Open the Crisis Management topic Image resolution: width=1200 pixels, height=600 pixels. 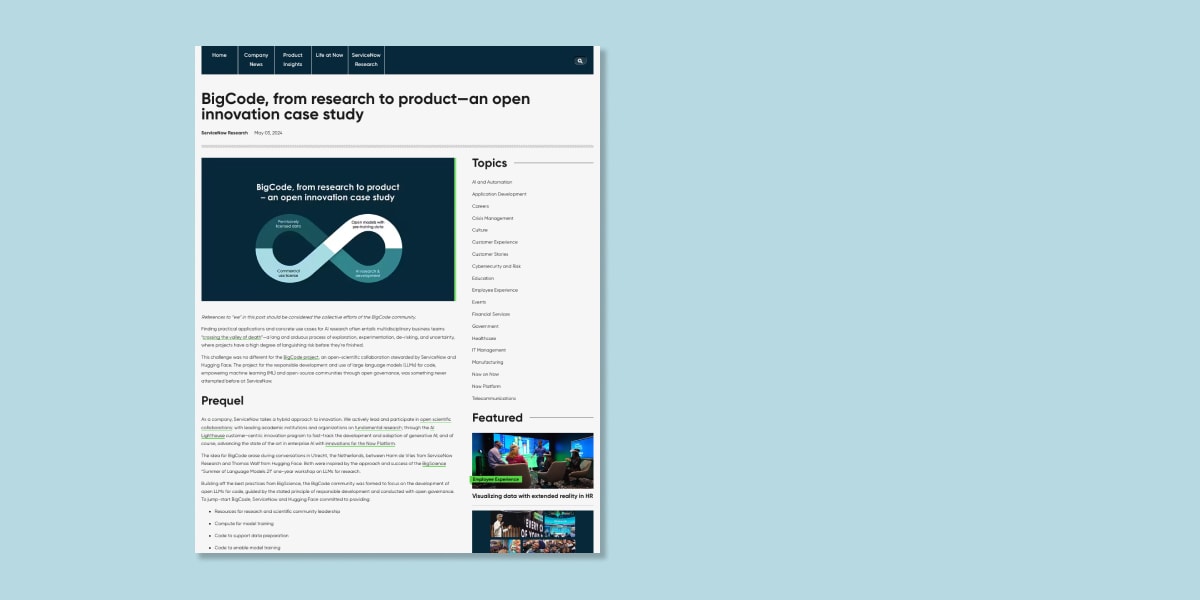493,218
